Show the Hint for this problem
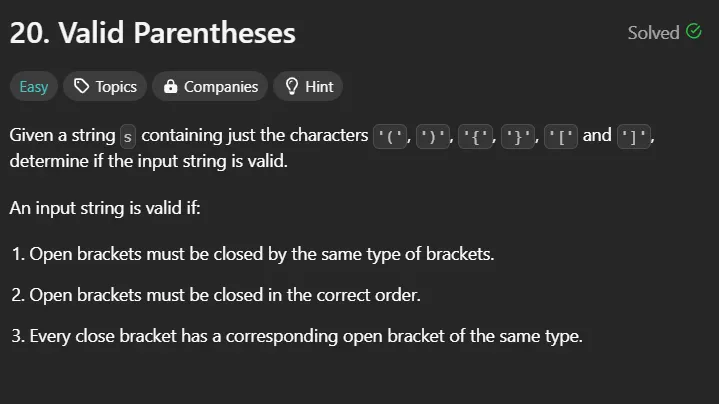This screenshot has width=719, height=404. coord(308,86)
